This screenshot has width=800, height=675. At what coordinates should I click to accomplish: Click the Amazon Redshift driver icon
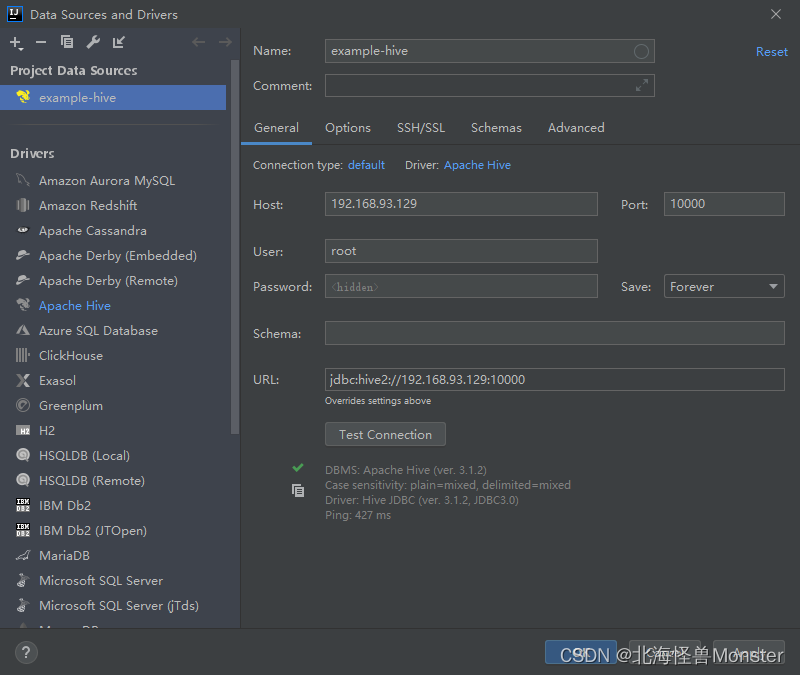tap(23, 205)
